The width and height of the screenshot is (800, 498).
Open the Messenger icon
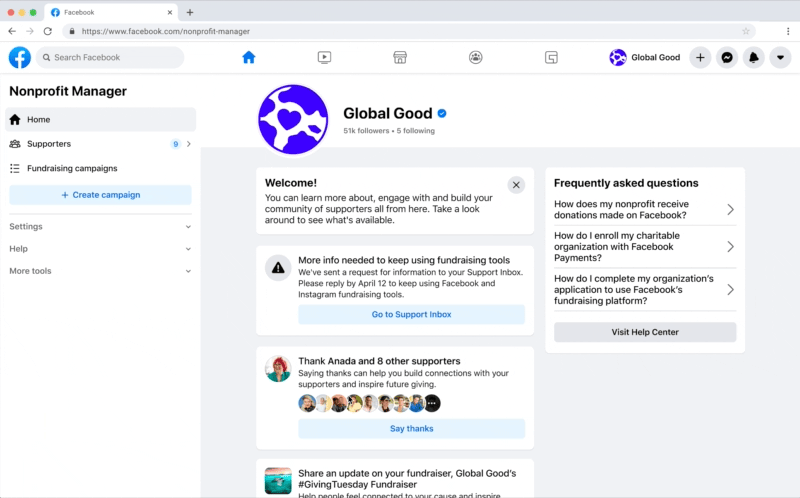tap(727, 57)
